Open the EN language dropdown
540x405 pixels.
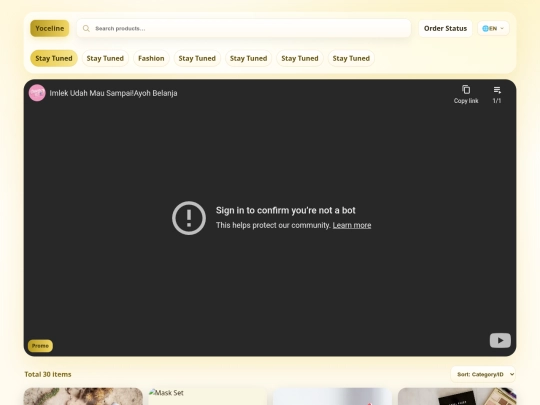493,28
